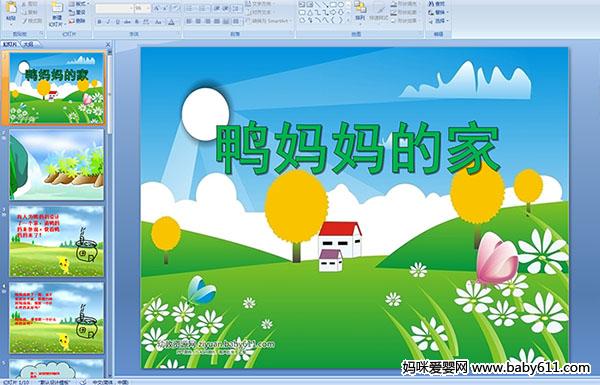The image size is (600, 385).
Task: Select the oval shape in the shapes gallery
Action: pyautogui.click(x=340, y=5)
